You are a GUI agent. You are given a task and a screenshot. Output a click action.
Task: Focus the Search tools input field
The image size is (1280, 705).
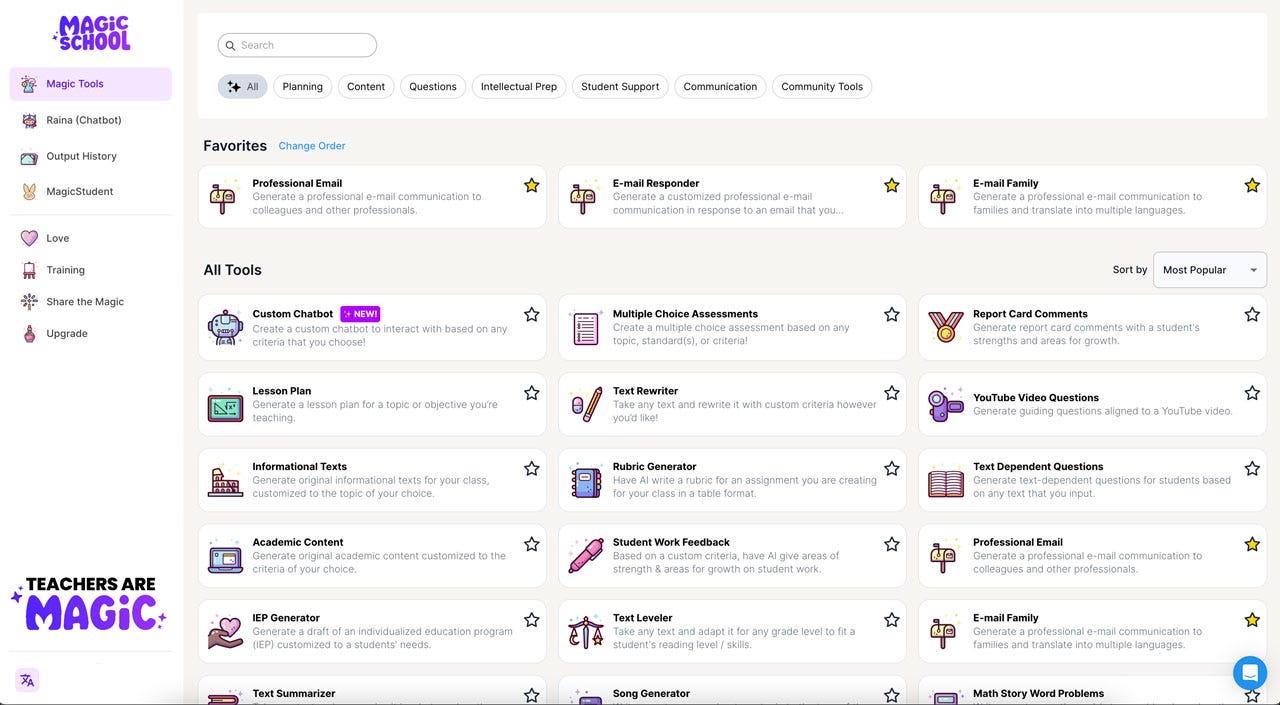pyautogui.click(x=297, y=45)
